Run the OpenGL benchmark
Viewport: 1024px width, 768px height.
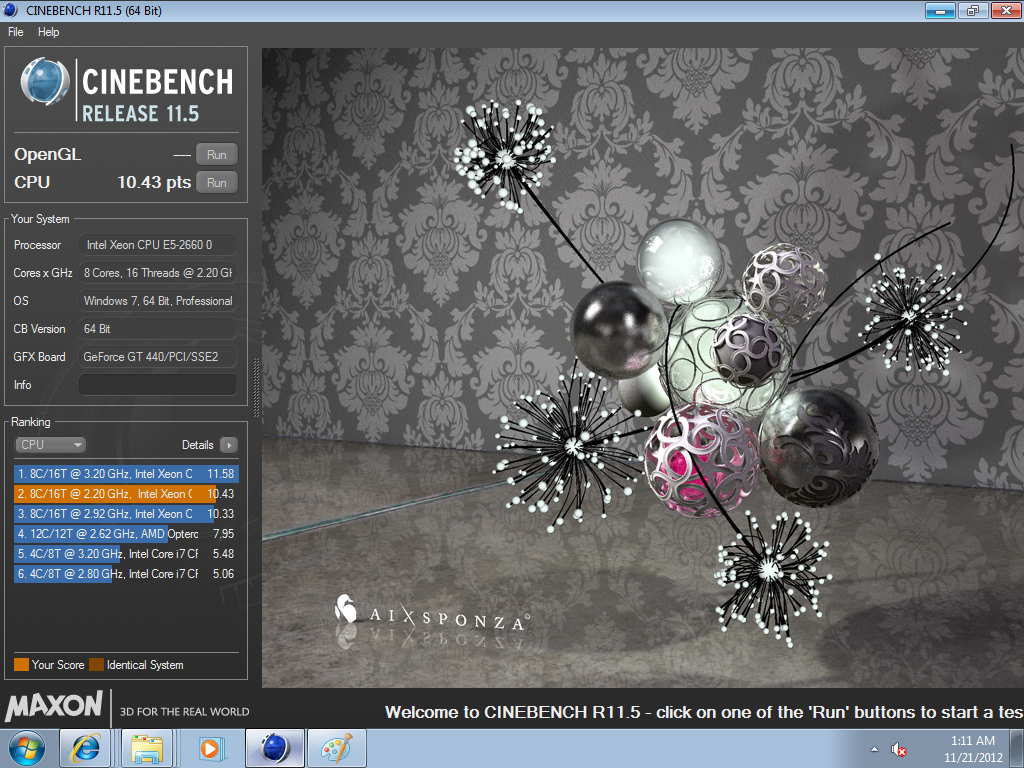(x=217, y=155)
